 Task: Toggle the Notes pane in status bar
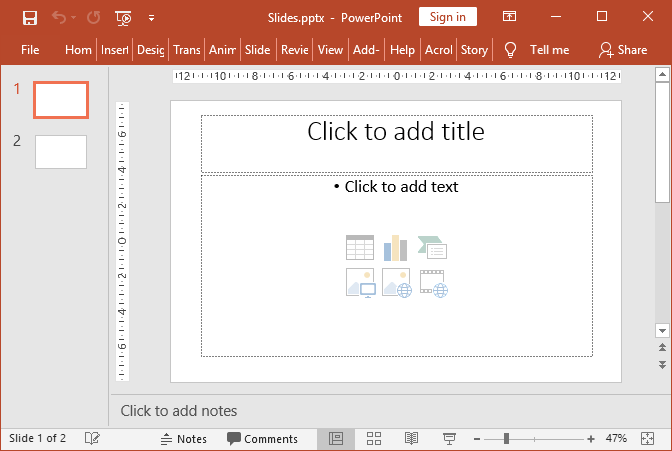[183, 439]
